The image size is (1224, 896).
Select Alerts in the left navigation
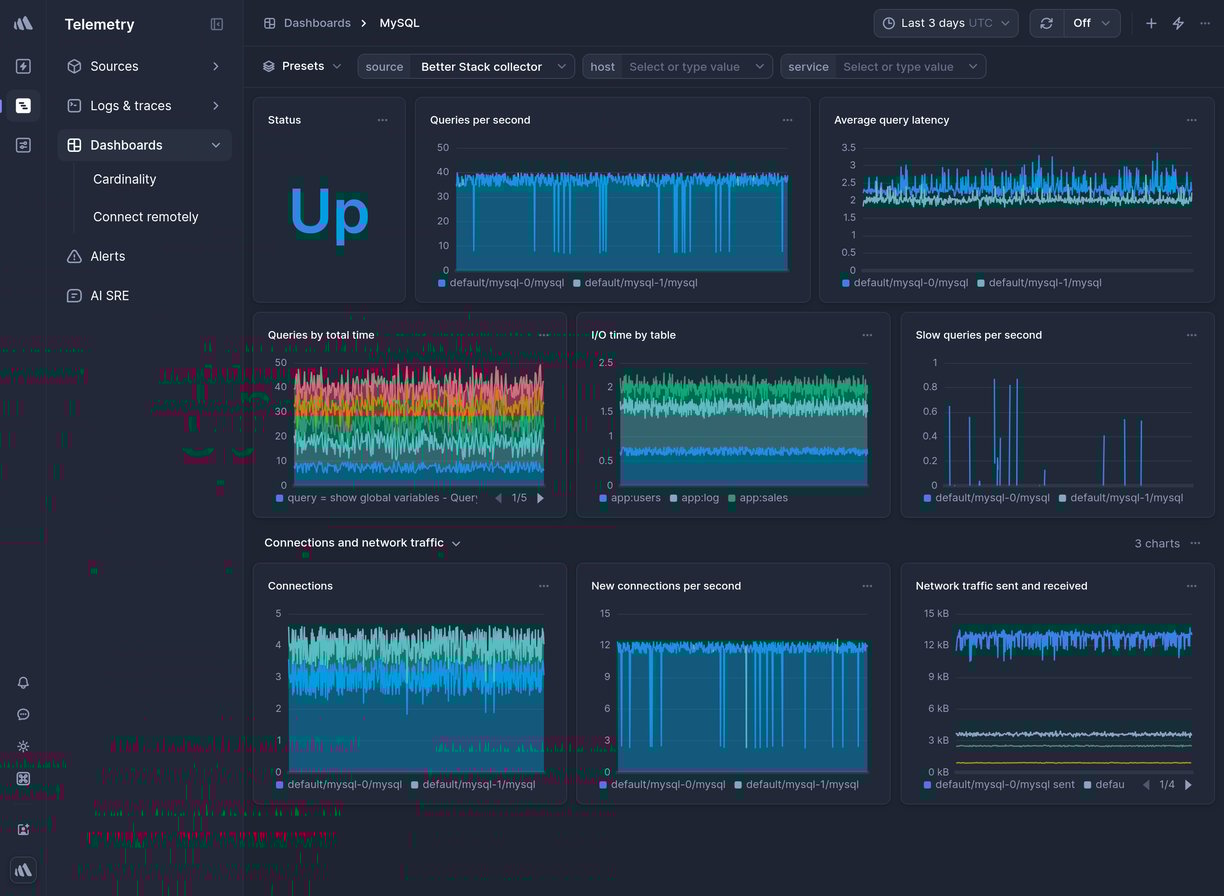point(107,256)
